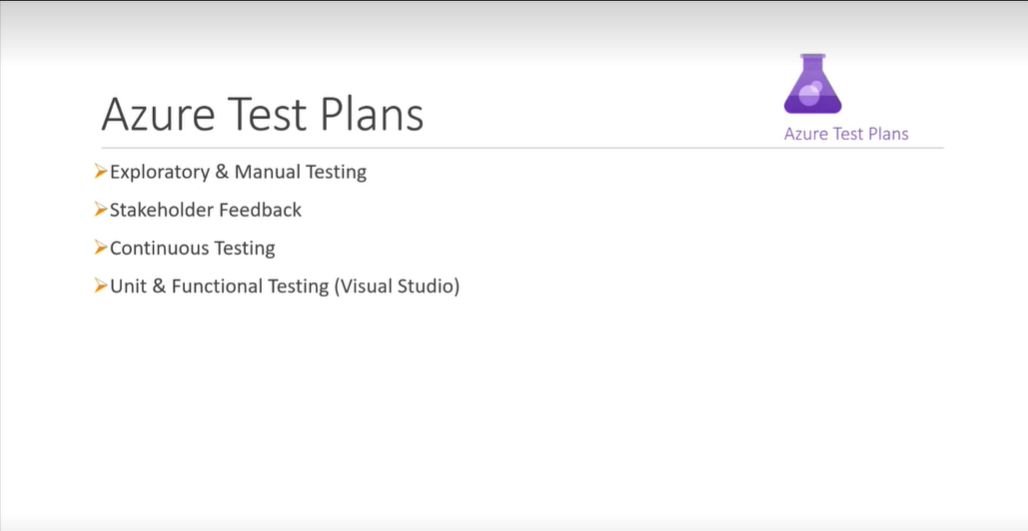Select the Exploratory & Manual Testing line
Screen dimensions: 1028x531
point(238,172)
